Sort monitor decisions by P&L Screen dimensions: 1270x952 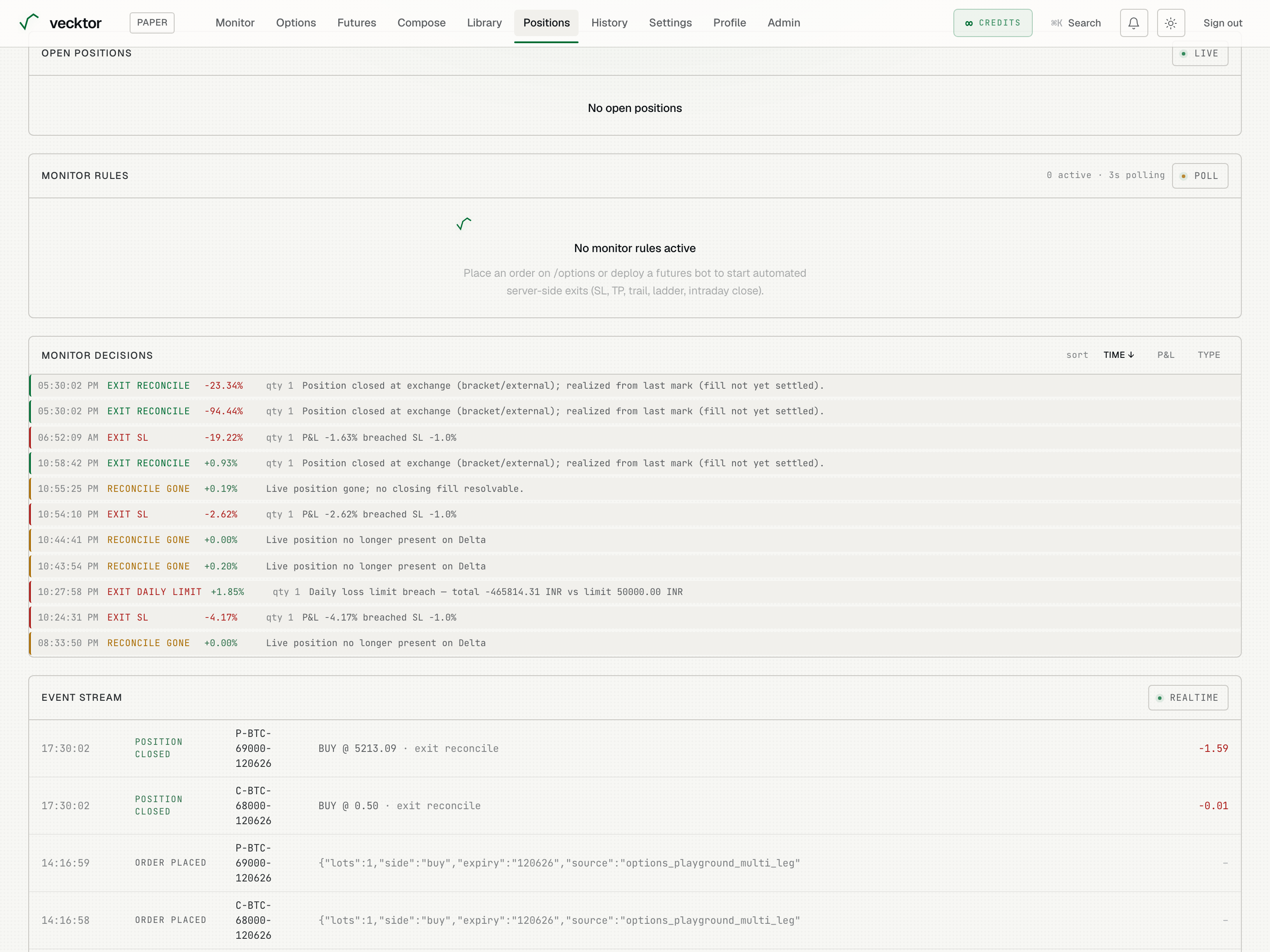click(1165, 355)
